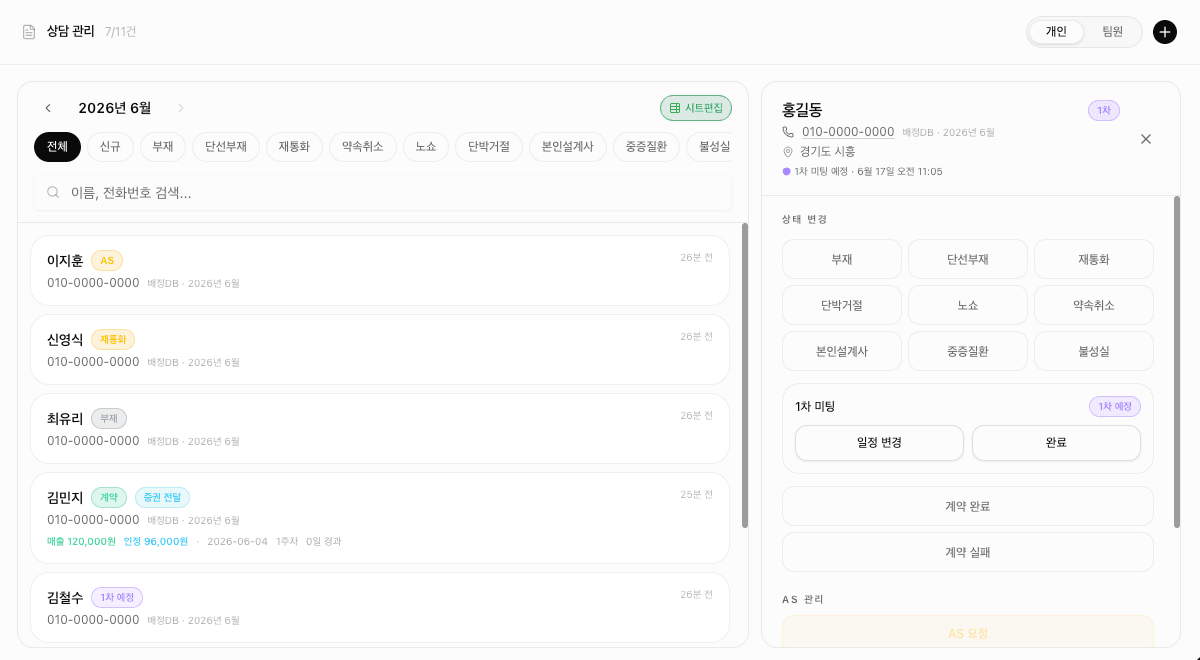Click the AS badge on 이지훈
This screenshot has height=660, width=1200.
pos(107,260)
